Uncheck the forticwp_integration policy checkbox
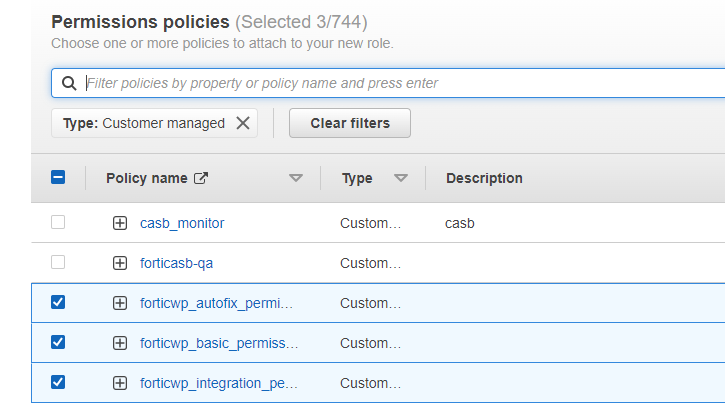The image size is (725, 410). pyautogui.click(x=58, y=382)
